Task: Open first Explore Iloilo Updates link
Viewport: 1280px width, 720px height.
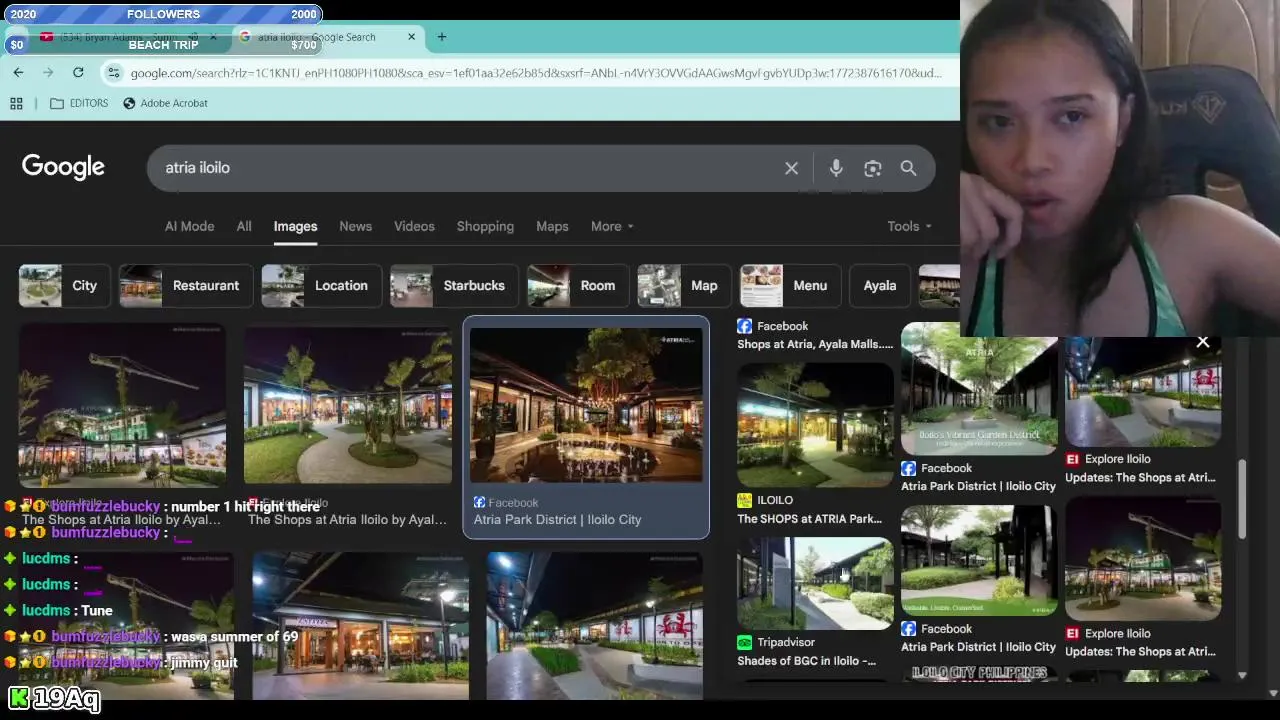Action: [1140, 478]
